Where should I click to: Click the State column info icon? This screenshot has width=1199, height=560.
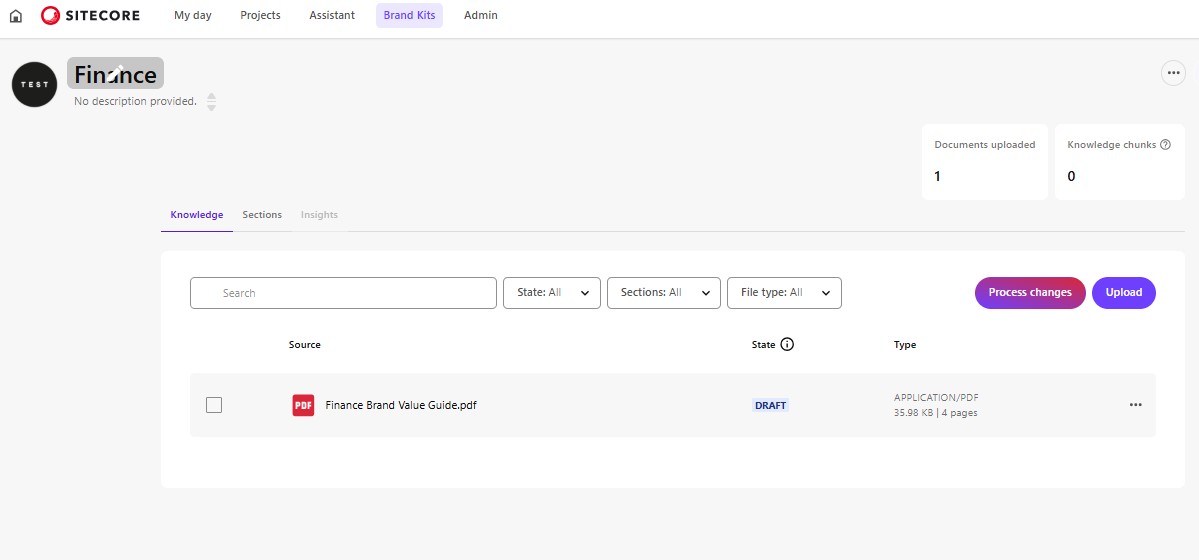pos(787,345)
